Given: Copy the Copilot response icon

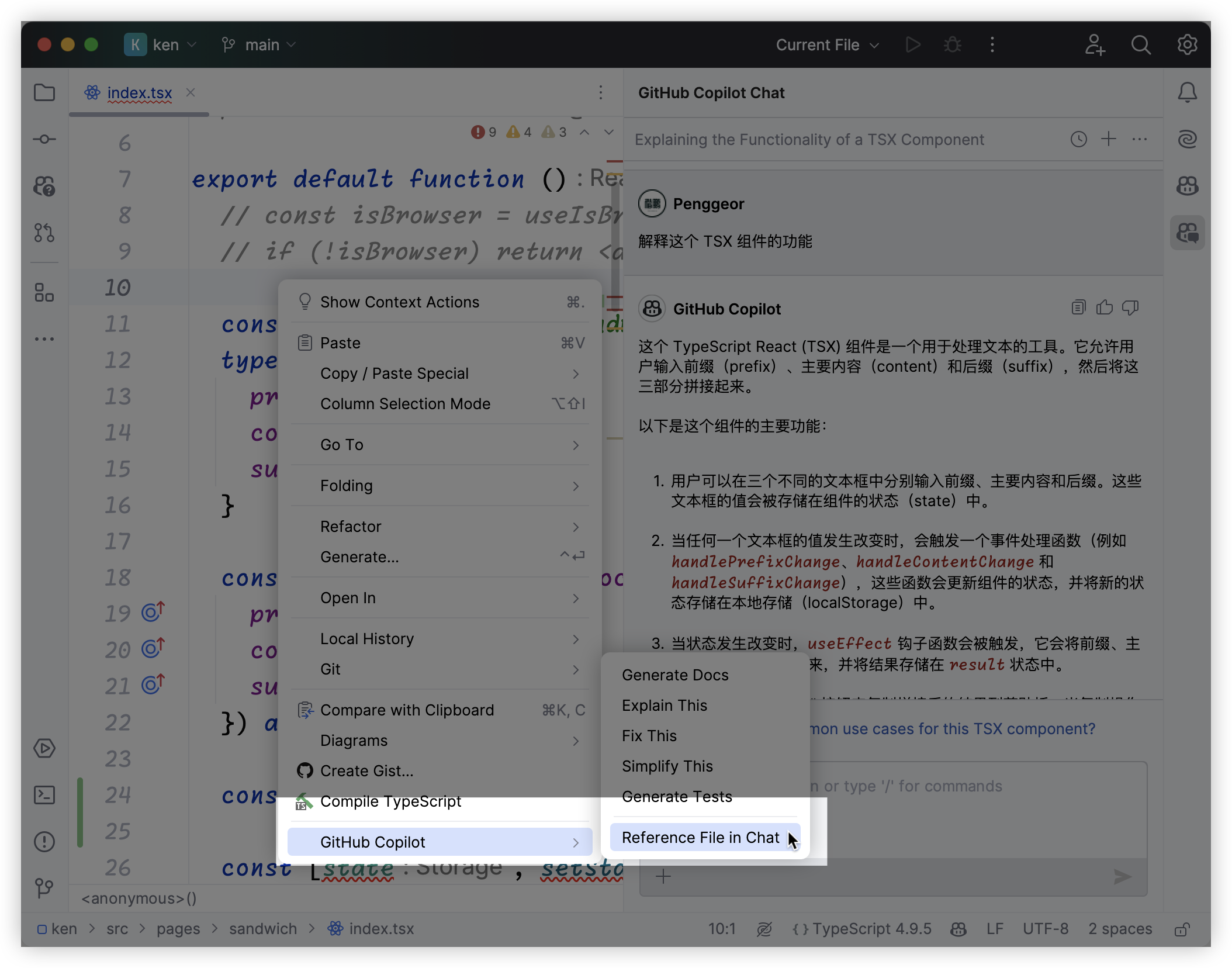Looking at the screenshot, I should click(x=1078, y=307).
